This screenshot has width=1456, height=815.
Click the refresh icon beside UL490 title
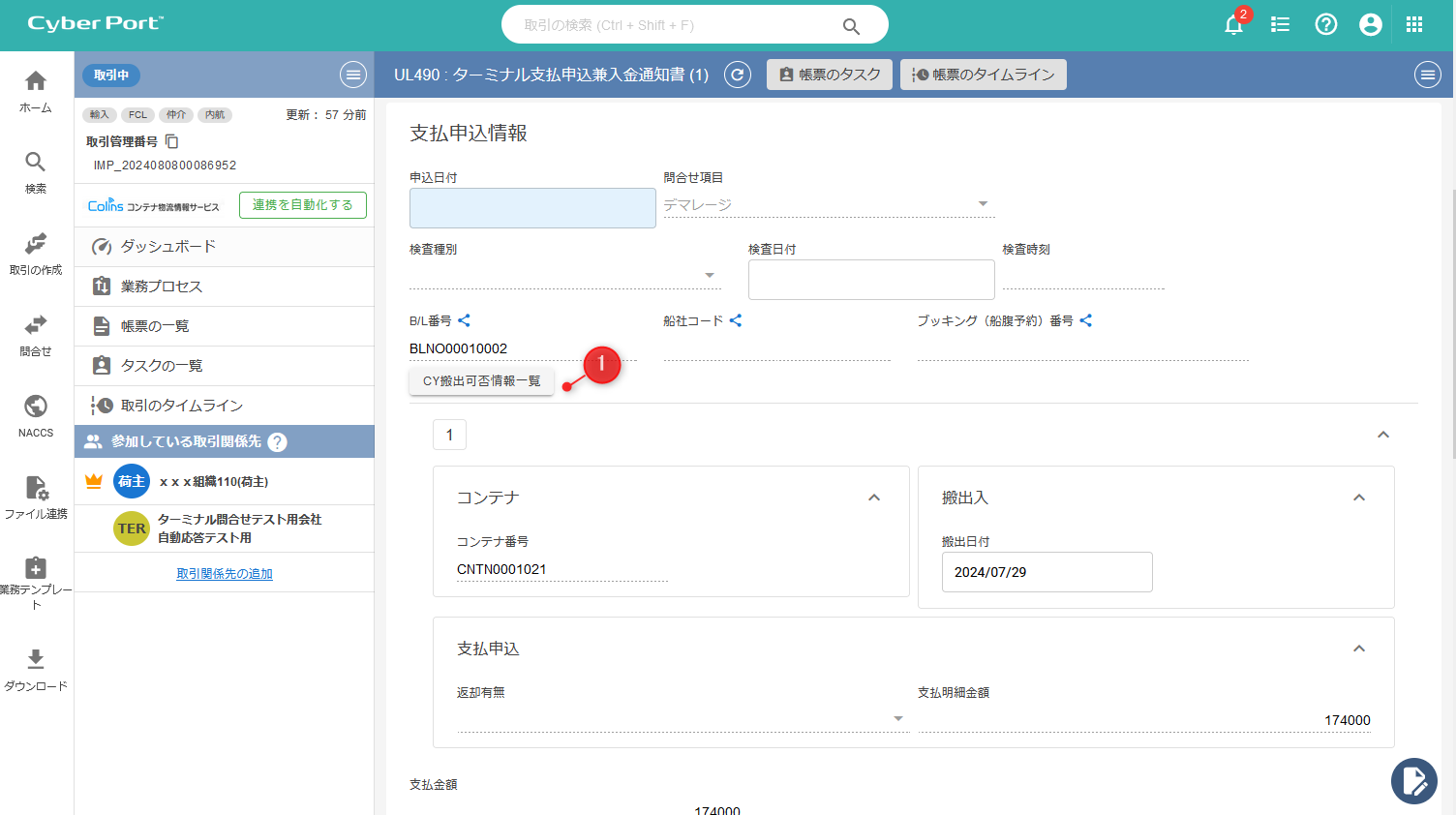pyautogui.click(x=738, y=75)
